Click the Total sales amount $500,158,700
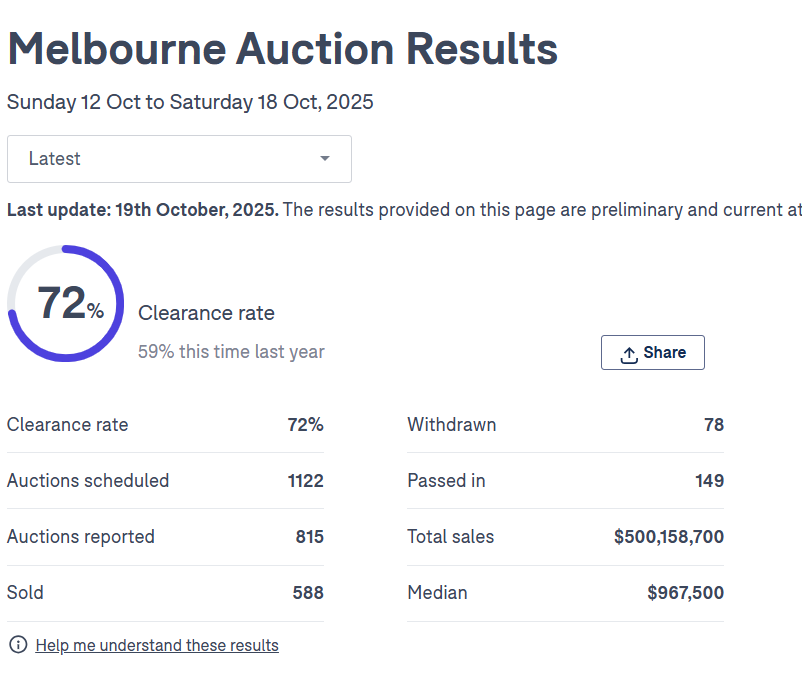The image size is (802, 685). pos(668,537)
